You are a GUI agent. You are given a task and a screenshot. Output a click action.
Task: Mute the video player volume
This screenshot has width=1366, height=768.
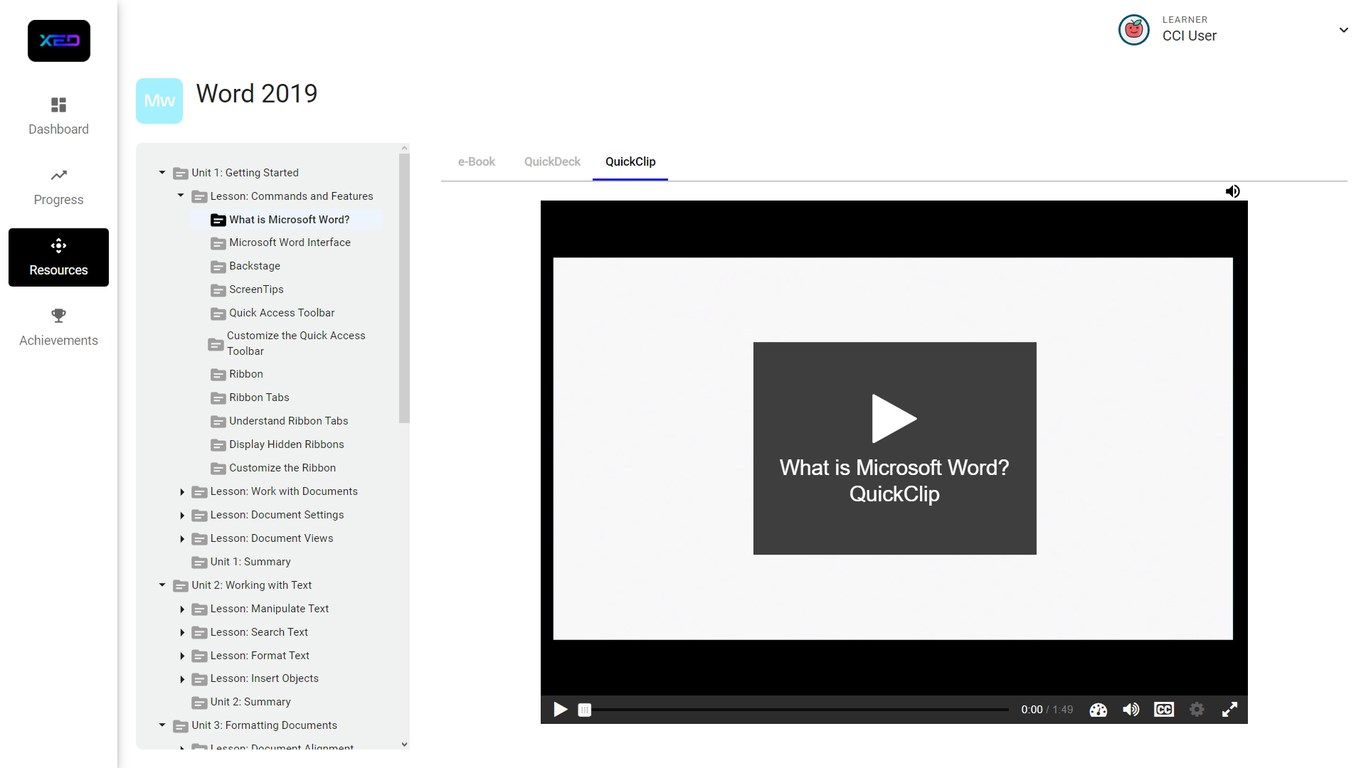click(1131, 709)
